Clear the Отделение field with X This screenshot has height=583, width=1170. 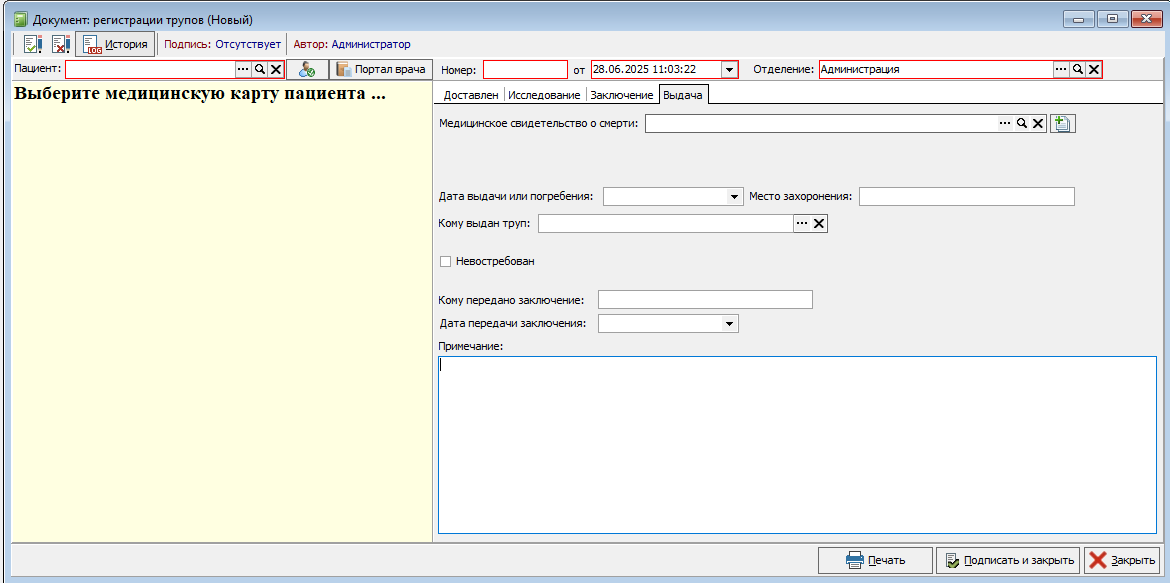1093,69
